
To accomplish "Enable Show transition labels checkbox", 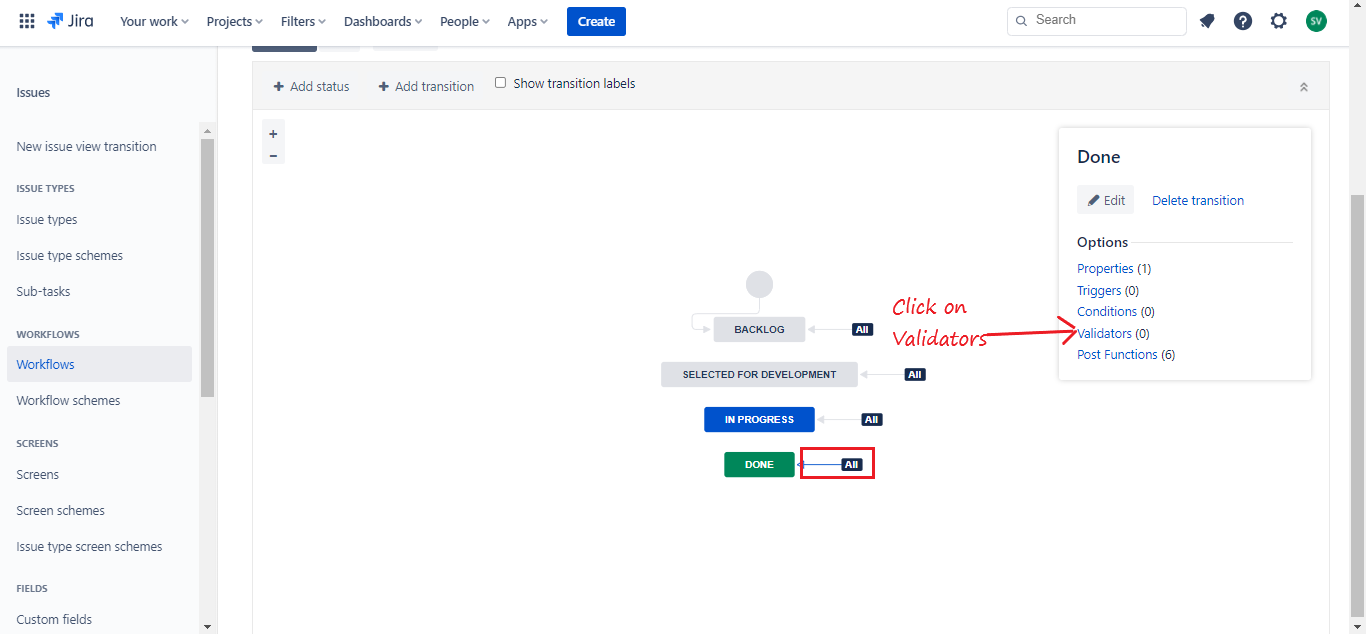I will pyautogui.click(x=501, y=83).
